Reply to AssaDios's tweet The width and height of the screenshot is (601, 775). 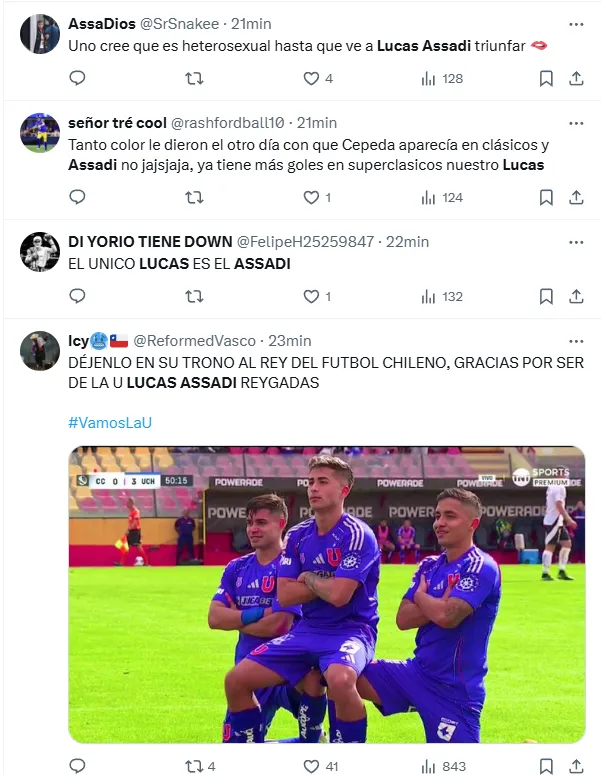78,78
